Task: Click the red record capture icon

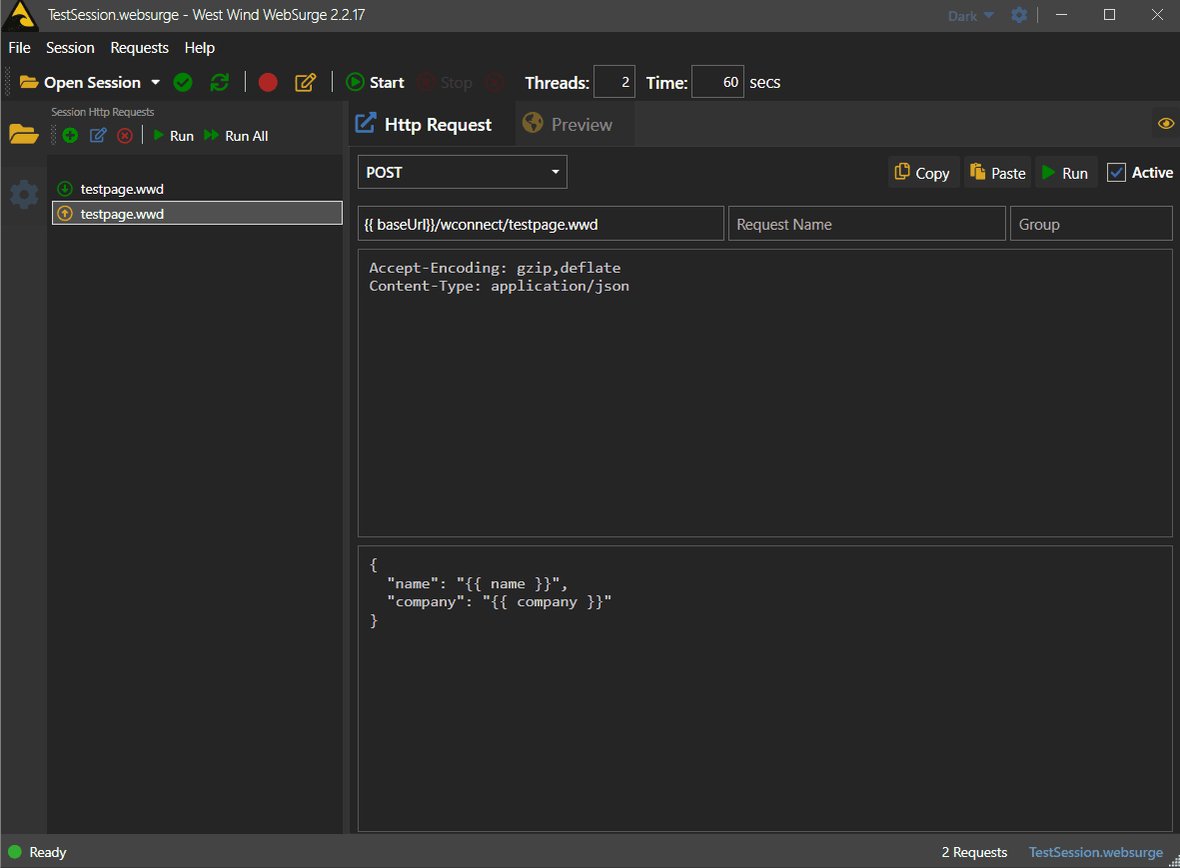Action: click(268, 82)
